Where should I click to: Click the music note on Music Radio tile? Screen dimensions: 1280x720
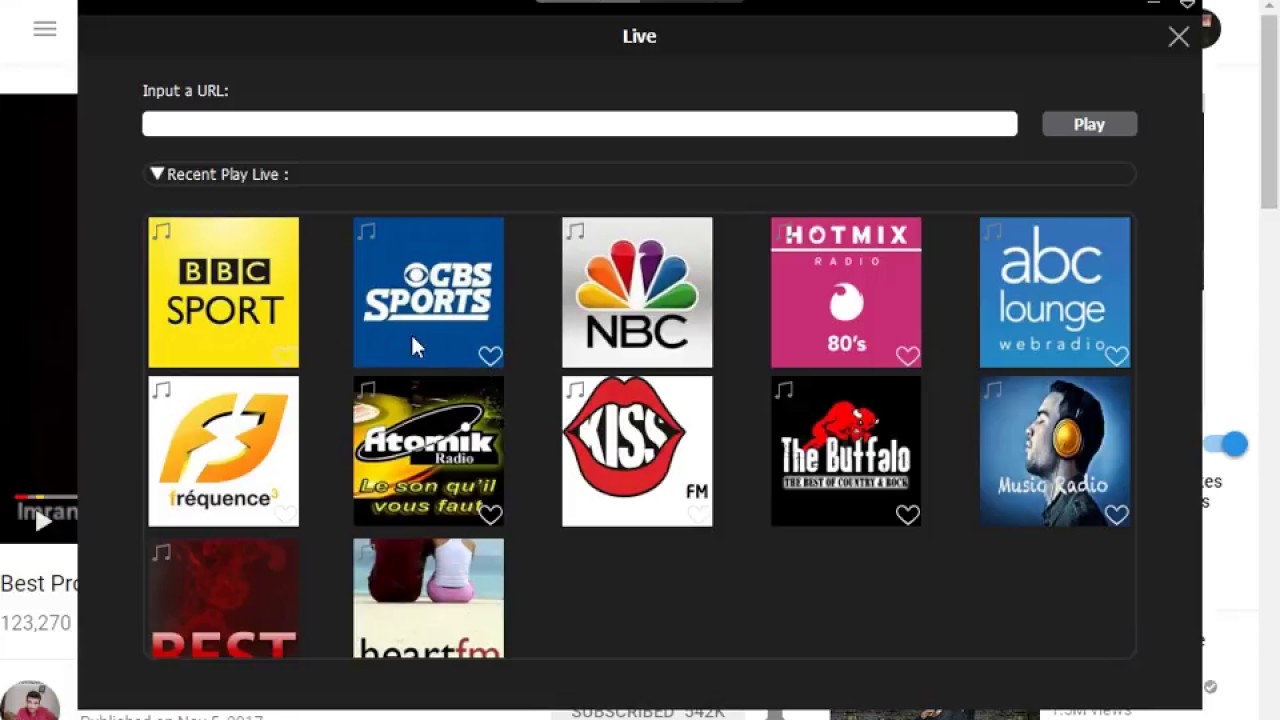(993, 390)
